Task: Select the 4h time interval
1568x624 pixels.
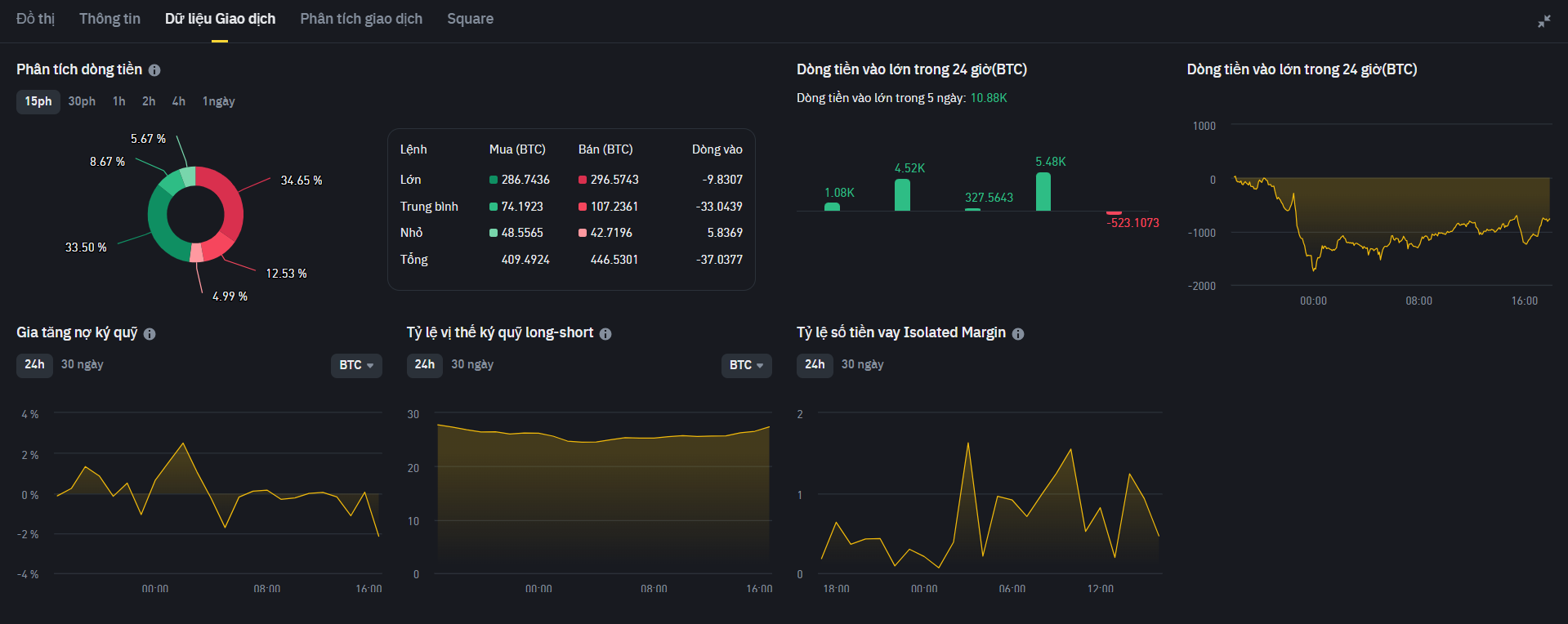Action: (x=179, y=101)
